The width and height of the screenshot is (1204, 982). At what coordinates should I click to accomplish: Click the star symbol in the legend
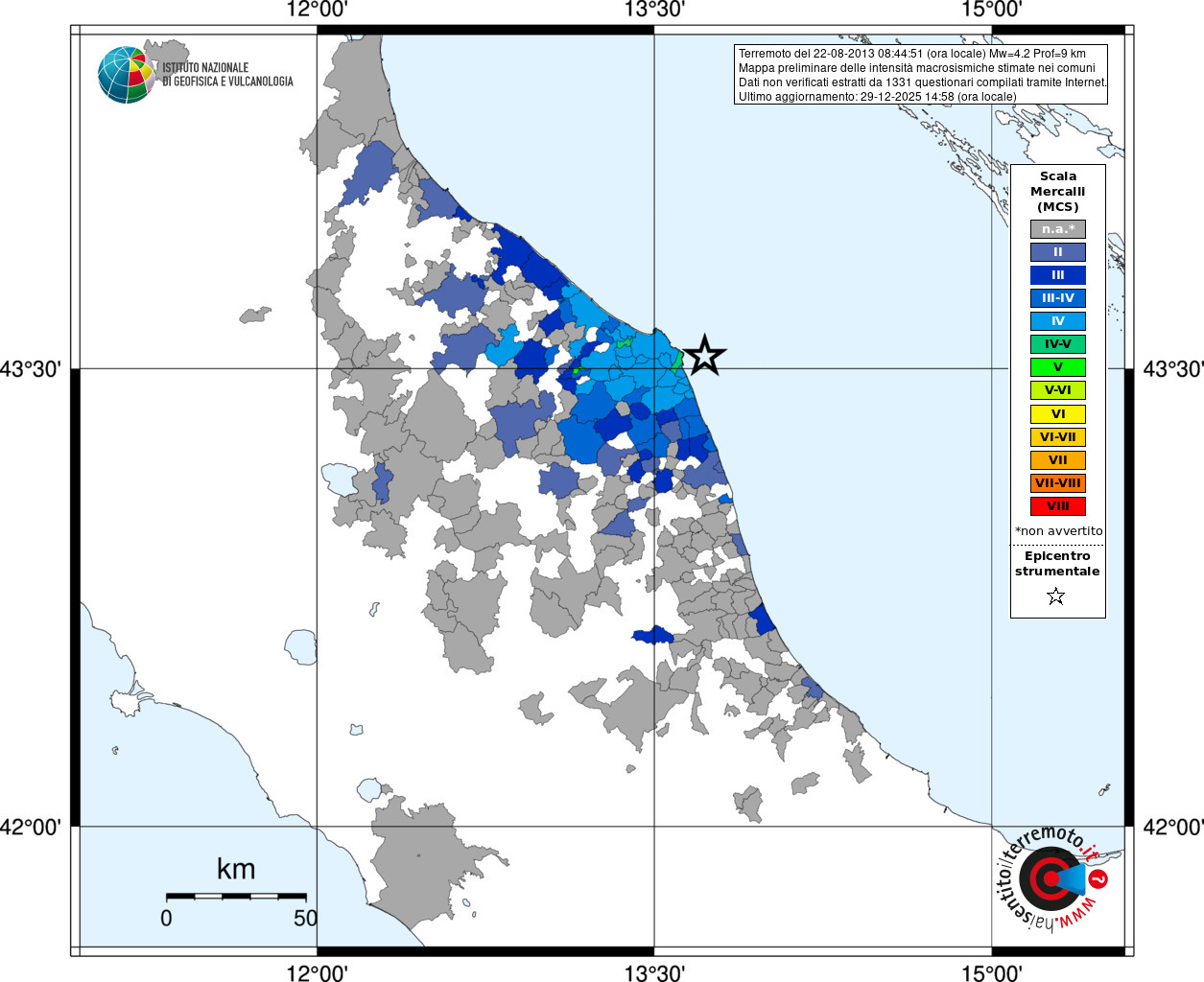pos(1056,596)
